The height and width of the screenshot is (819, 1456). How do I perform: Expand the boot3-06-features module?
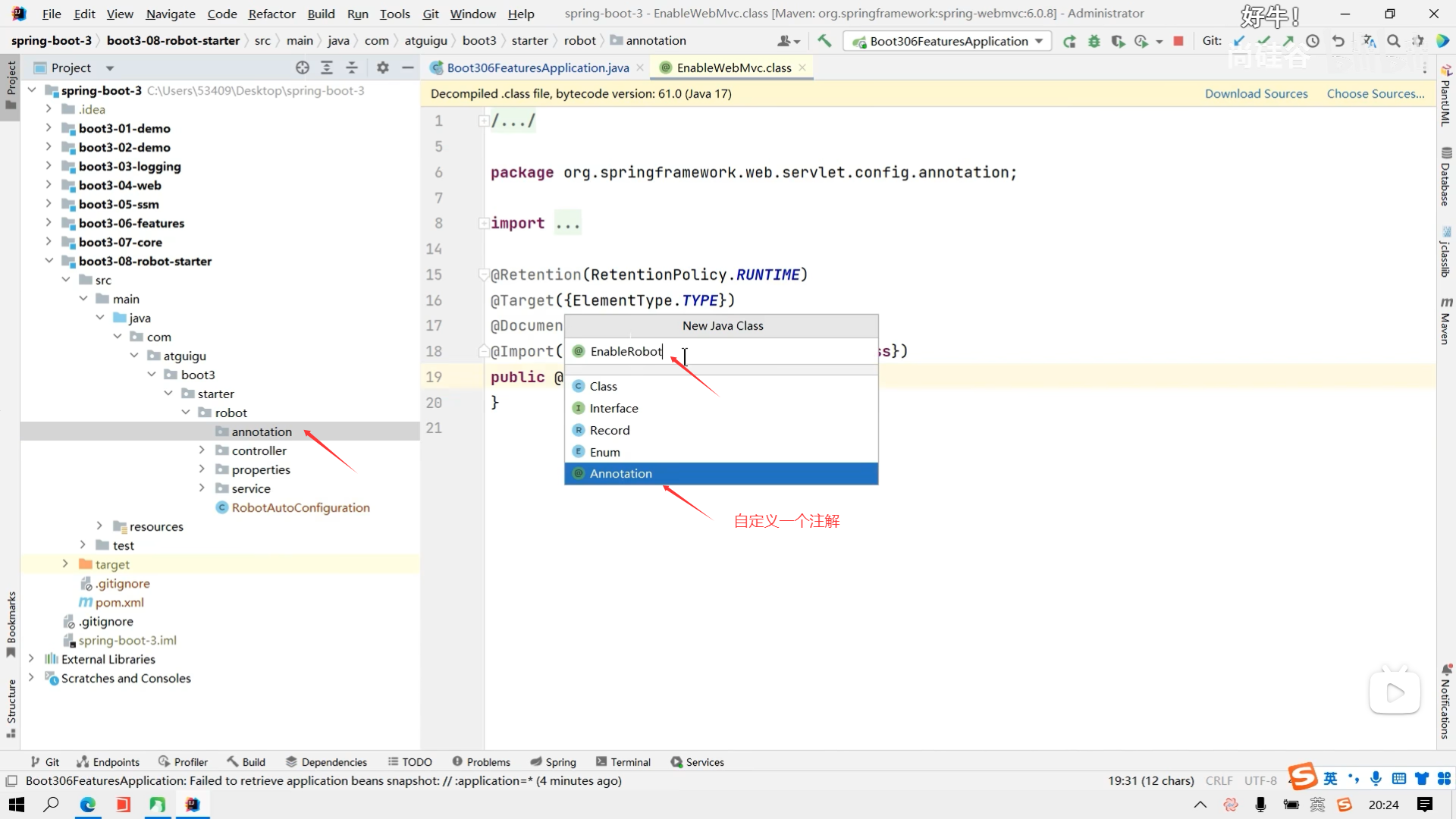pyautogui.click(x=49, y=223)
